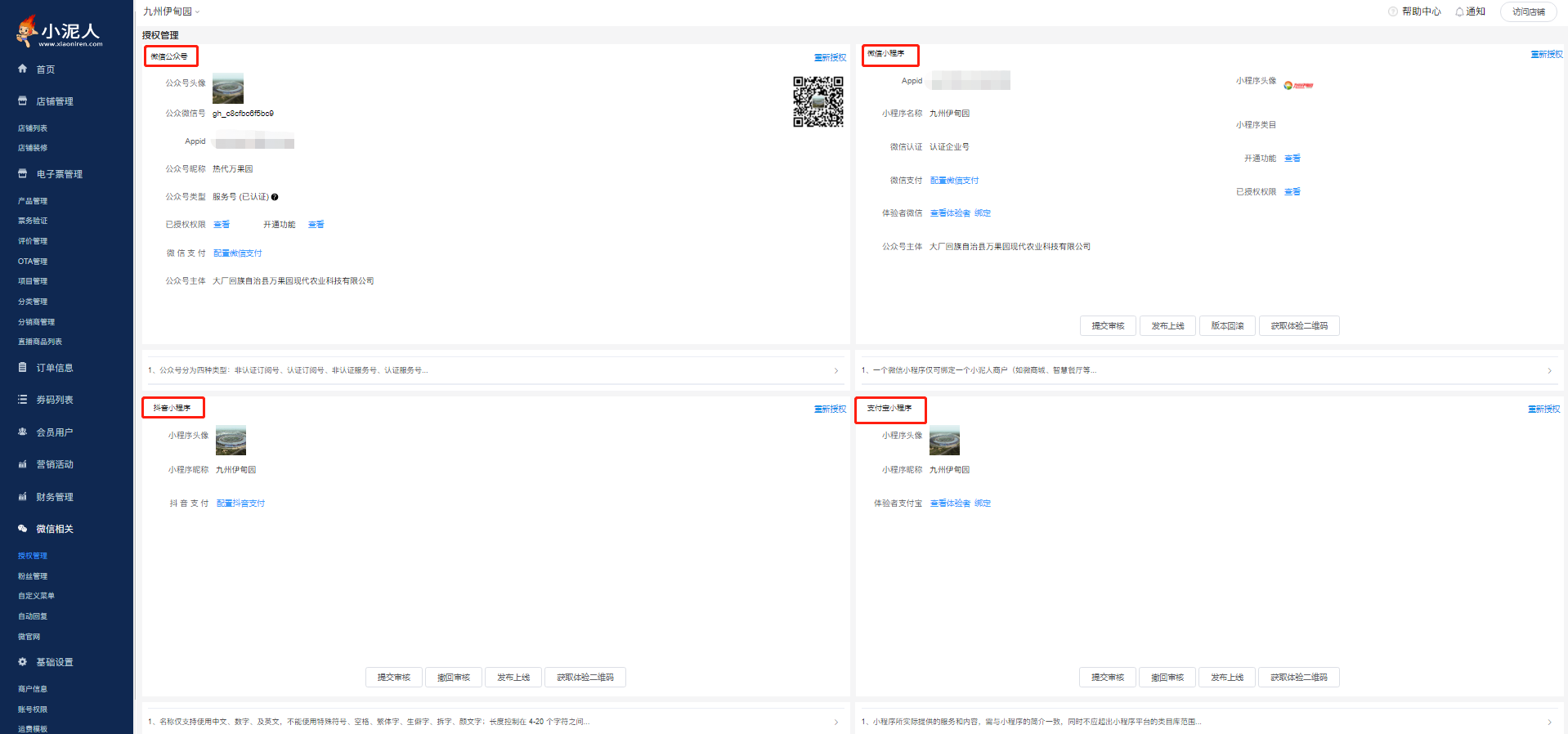The image size is (1568, 734).
Task: Expand the 微信小程序 binding note row
Action: (x=1549, y=371)
